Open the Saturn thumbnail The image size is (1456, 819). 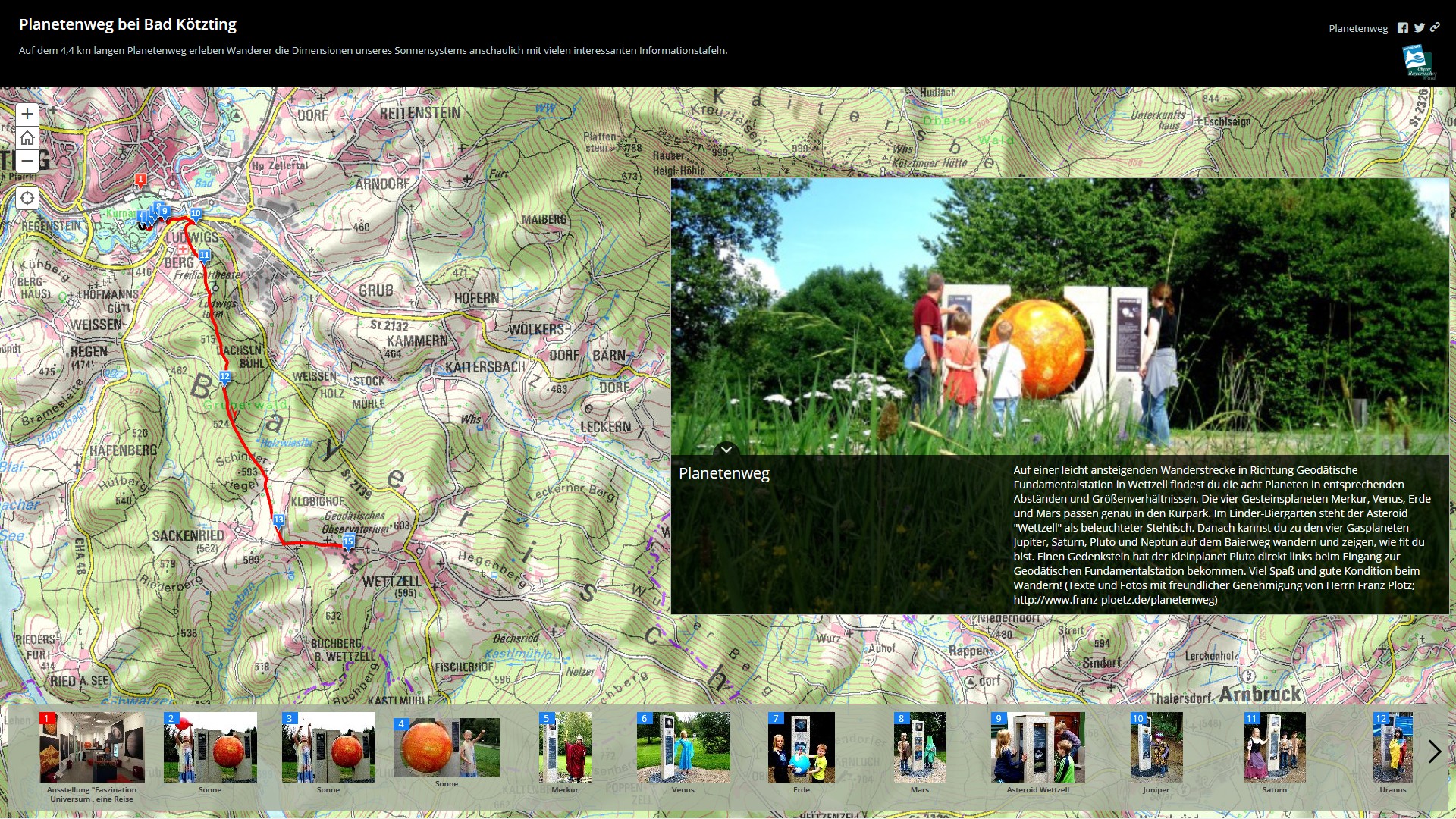(x=1275, y=747)
